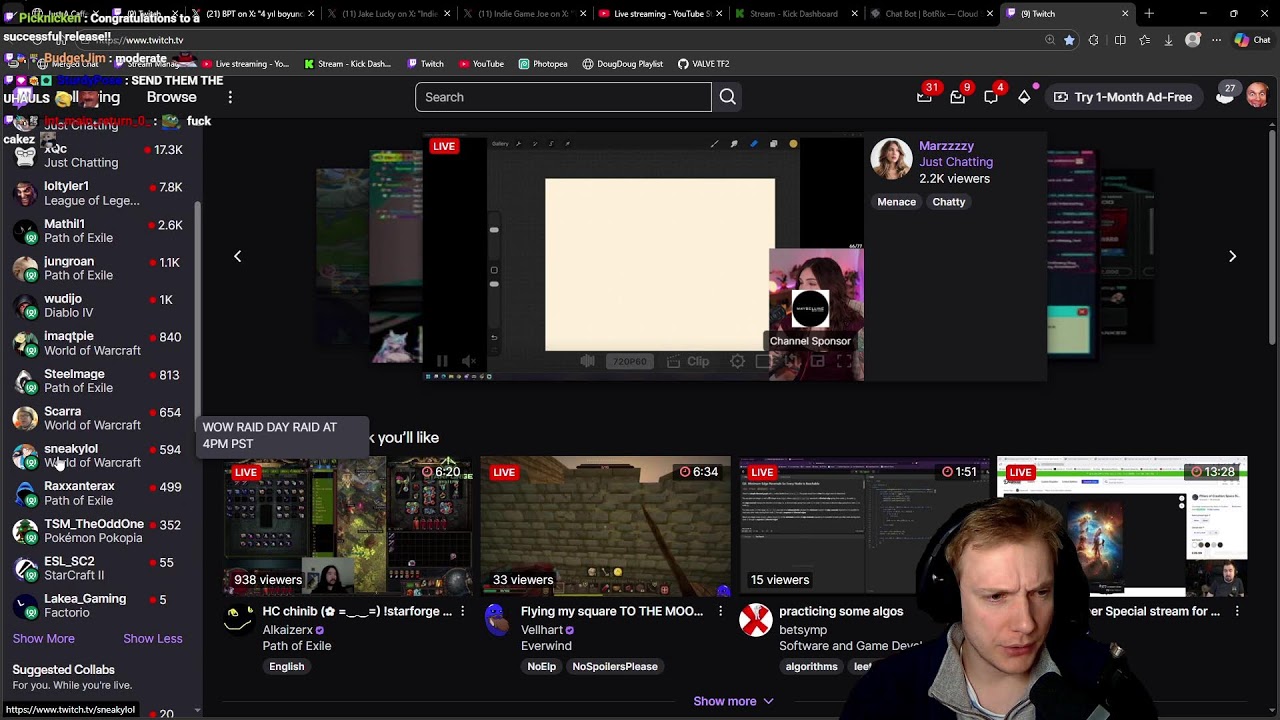Open the HC chinib stream thumbnail
Image resolution: width=1280 pixels, height=720 pixels.
[347, 526]
